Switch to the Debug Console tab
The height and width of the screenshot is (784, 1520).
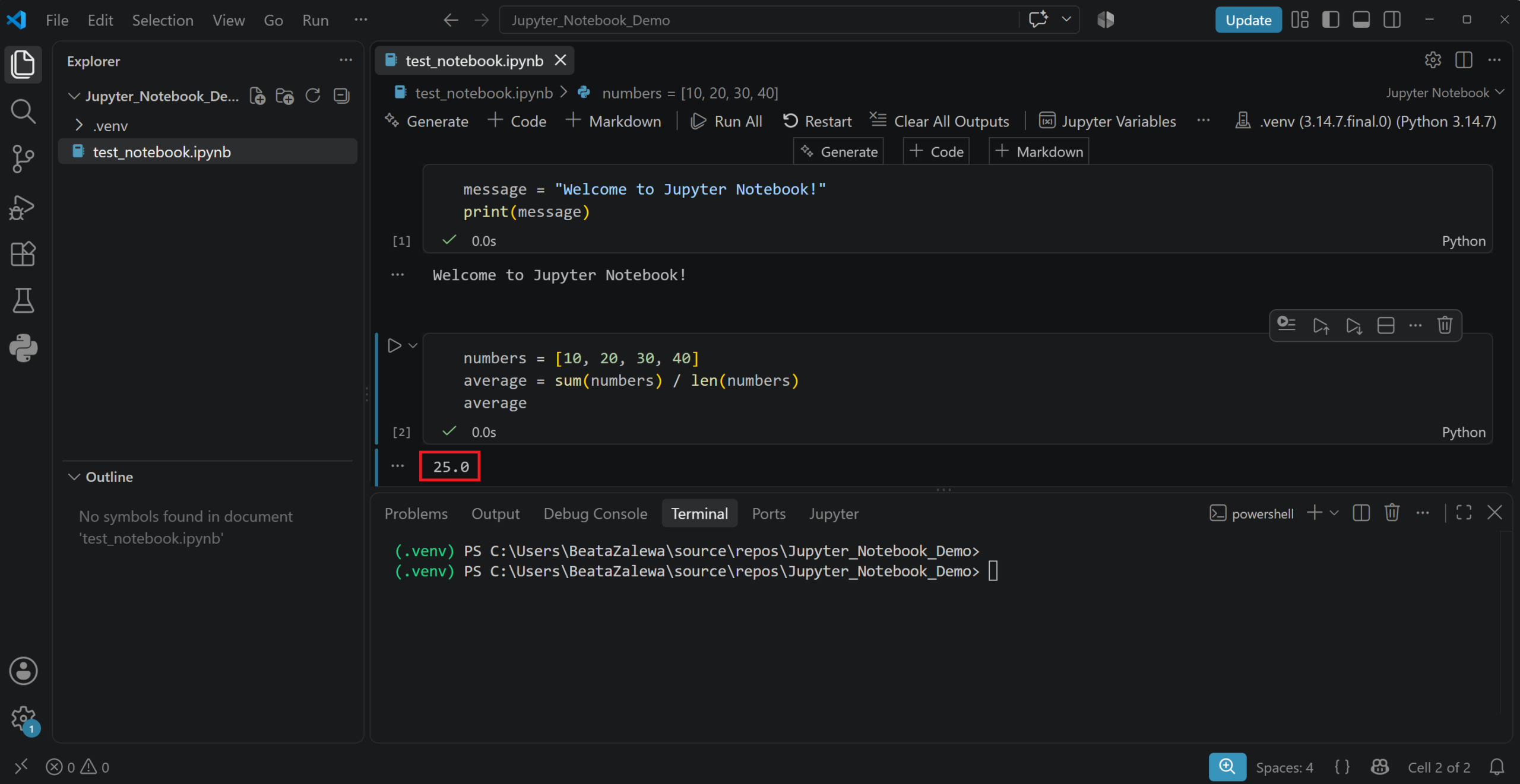[x=595, y=513]
